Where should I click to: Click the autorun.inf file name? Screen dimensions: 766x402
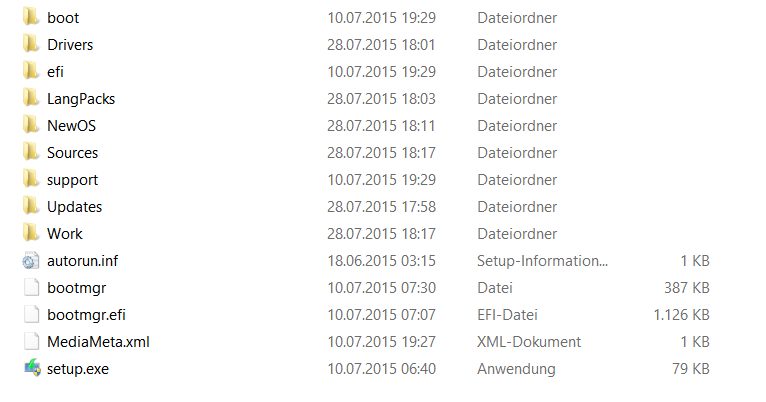tap(83, 261)
